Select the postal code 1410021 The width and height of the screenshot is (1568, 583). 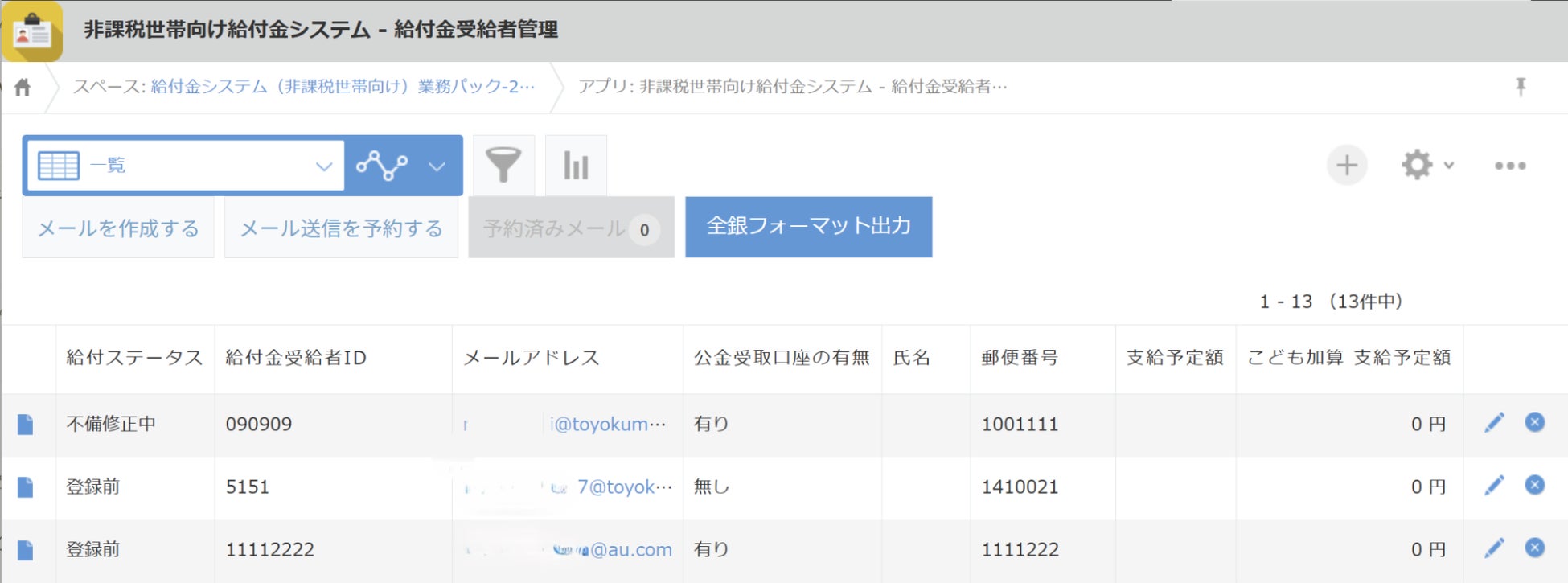1020,487
